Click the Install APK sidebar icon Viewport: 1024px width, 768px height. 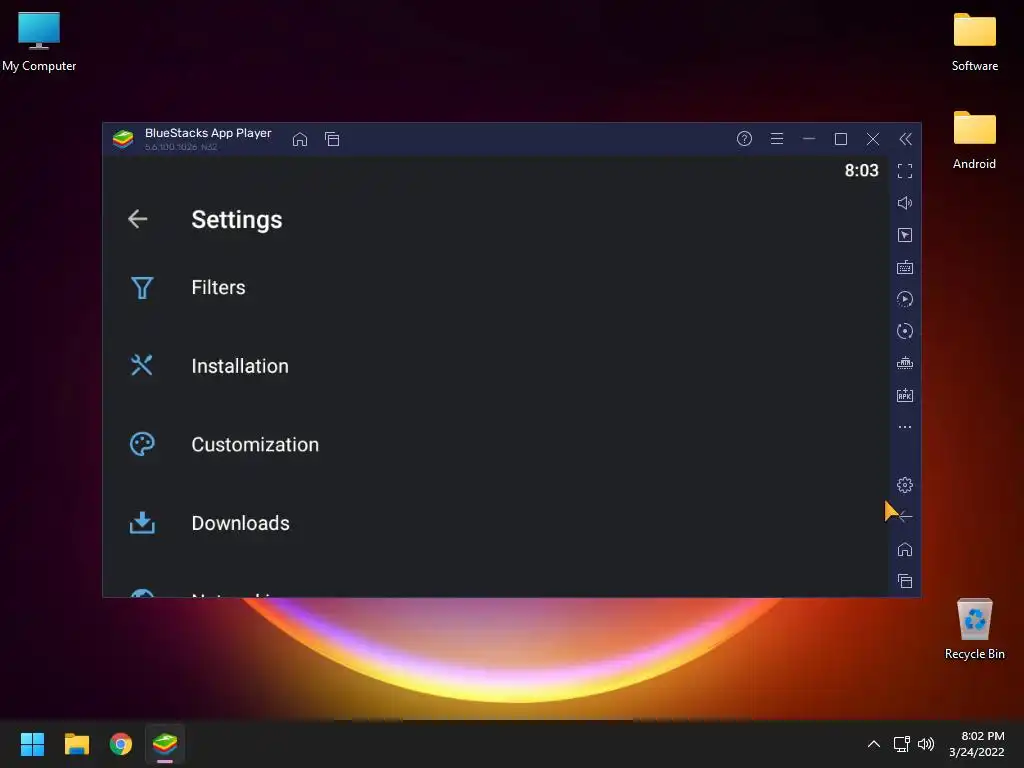coord(904,395)
